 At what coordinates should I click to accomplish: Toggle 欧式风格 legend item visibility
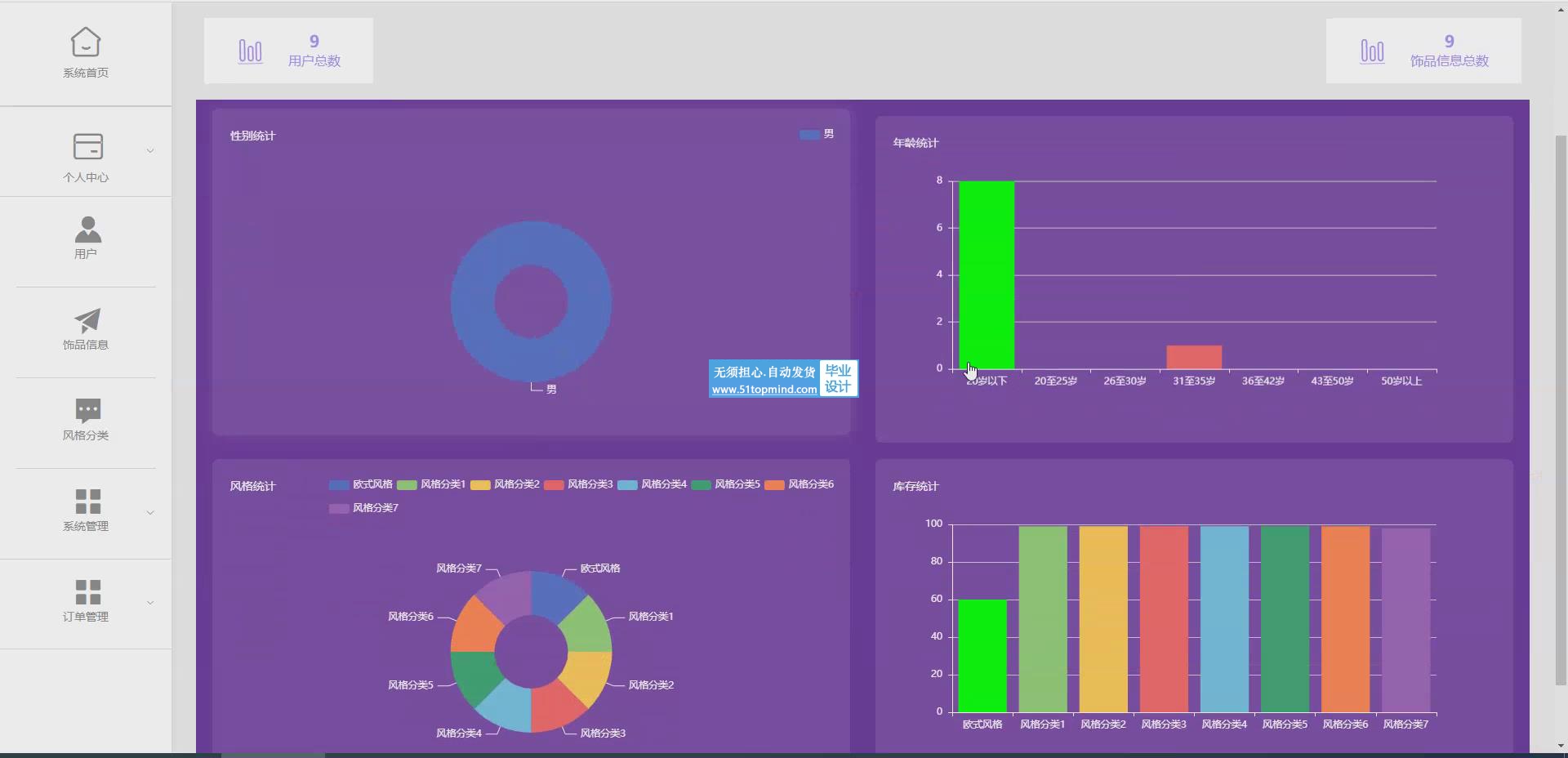[x=360, y=484]
